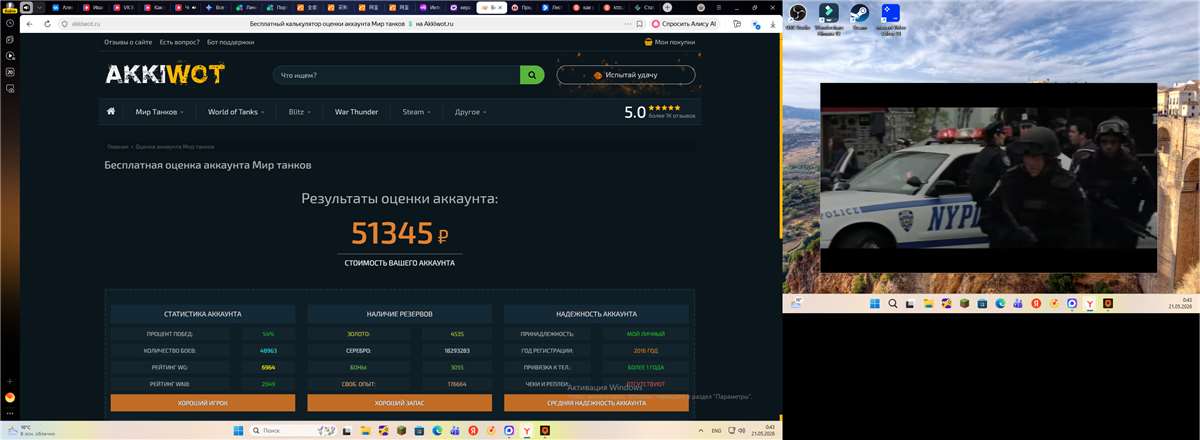Click СТАТИСТИКА АККАУНТА header
Screen dimensions: 1200x440
[x=203, y=314]
